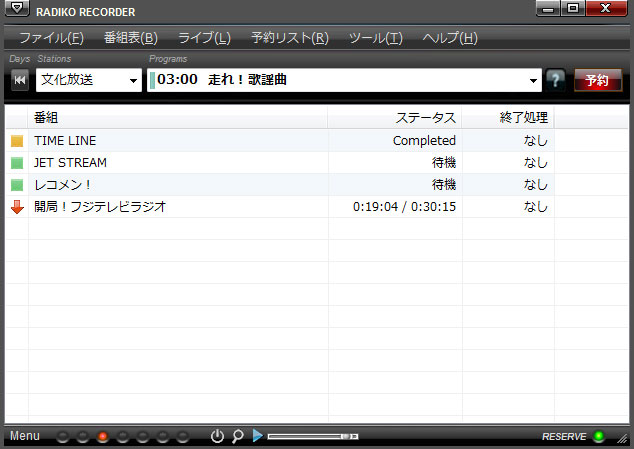The image size is (634, 449).
Task: Click the red lit indicator light
Action: coord(103,436)
